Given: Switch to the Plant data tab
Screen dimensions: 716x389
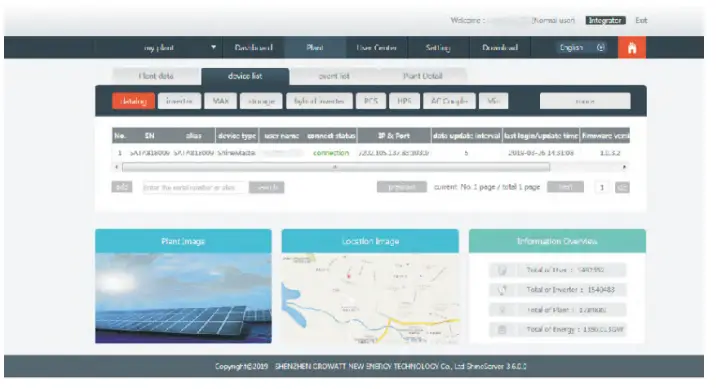Looking at the screenshot, I should (x=156, y=76).
